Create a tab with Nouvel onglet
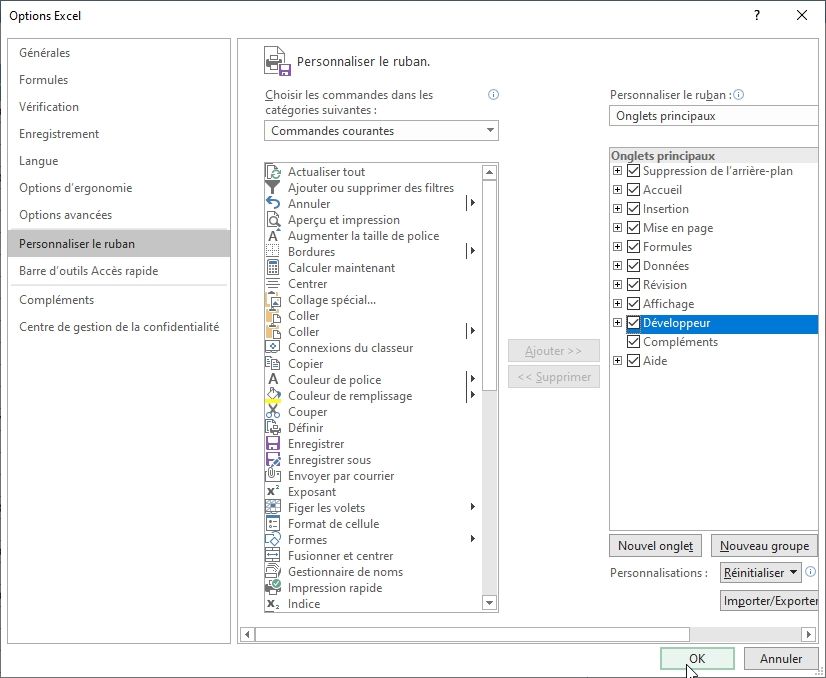 (x=655, y=546)
